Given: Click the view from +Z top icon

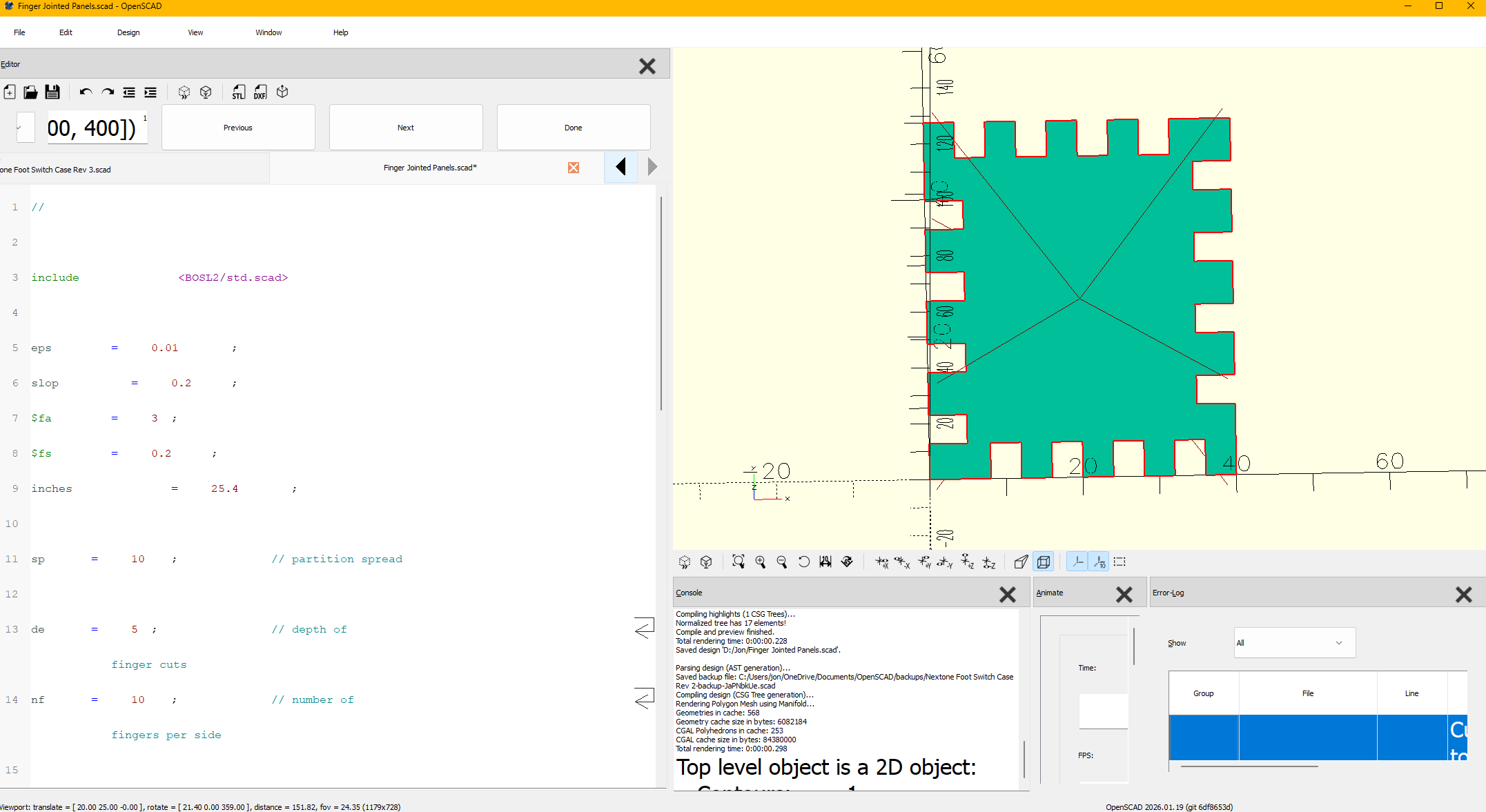Looking at the screenshot, I should (x=968, y=562).
